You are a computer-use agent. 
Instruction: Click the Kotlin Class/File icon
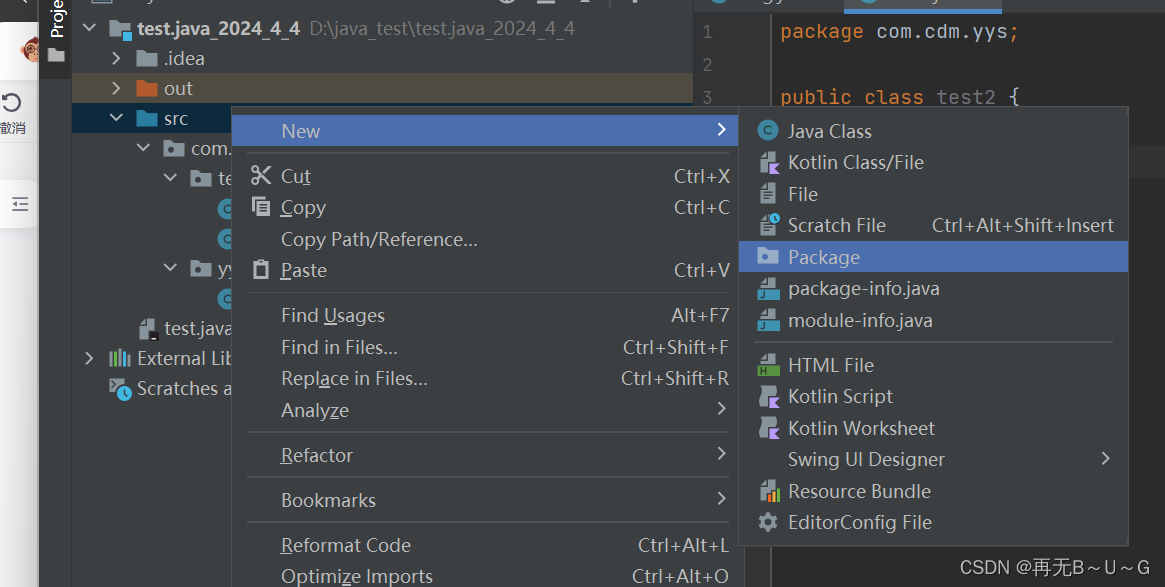768,163
